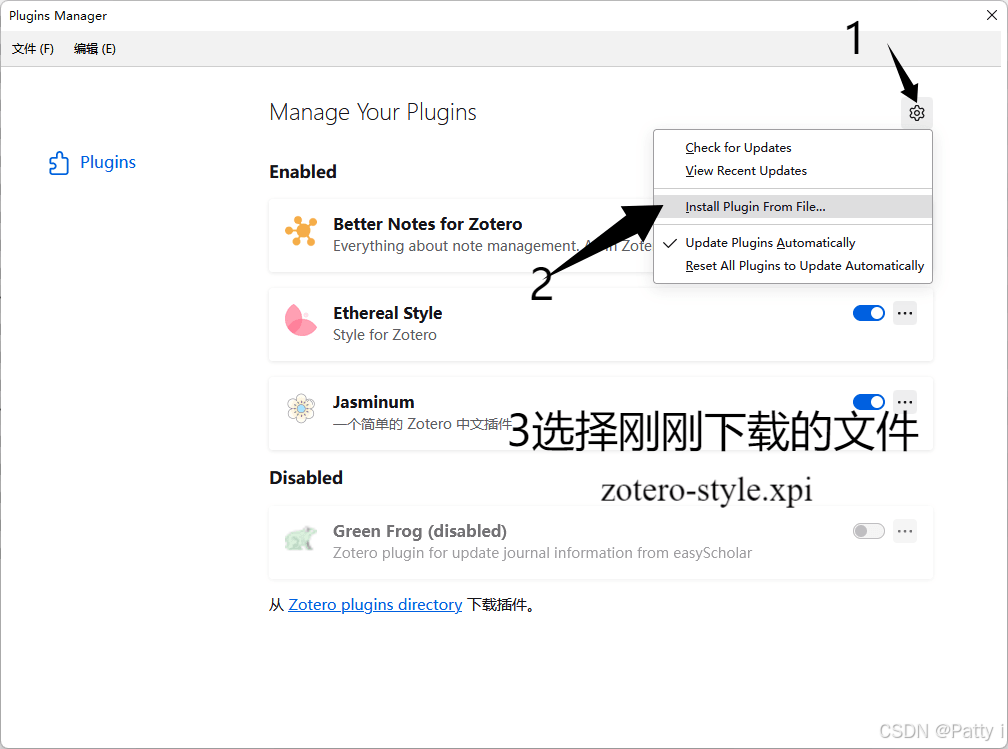Select View Recent Updates
This screenshot has height=749, width=1008.
pyautogui.click(x=793, y=171)
